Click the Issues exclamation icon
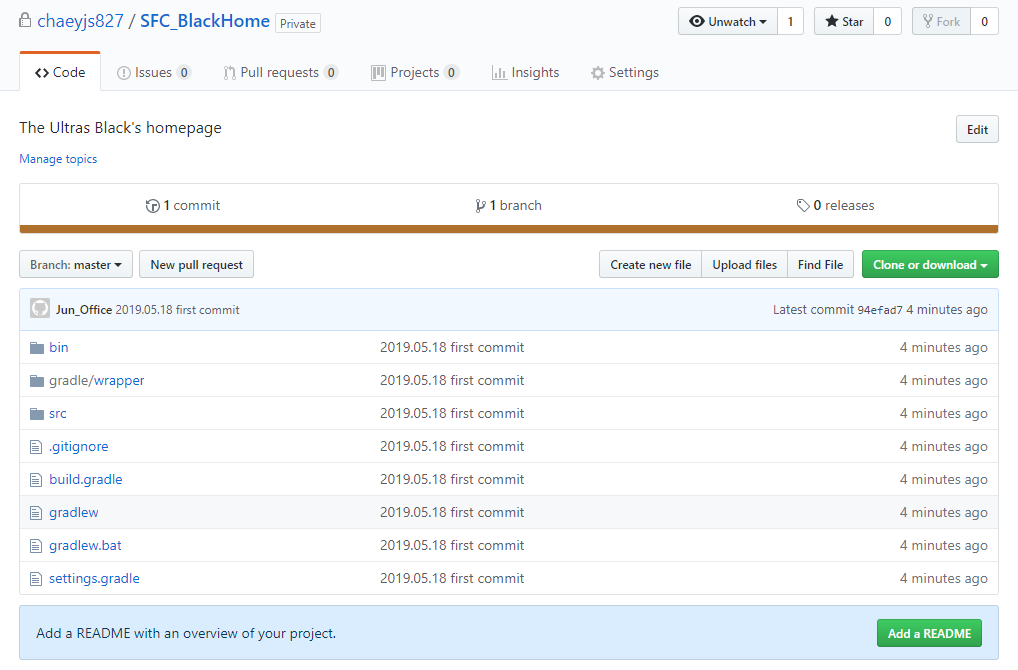 [x=123, y=73]
